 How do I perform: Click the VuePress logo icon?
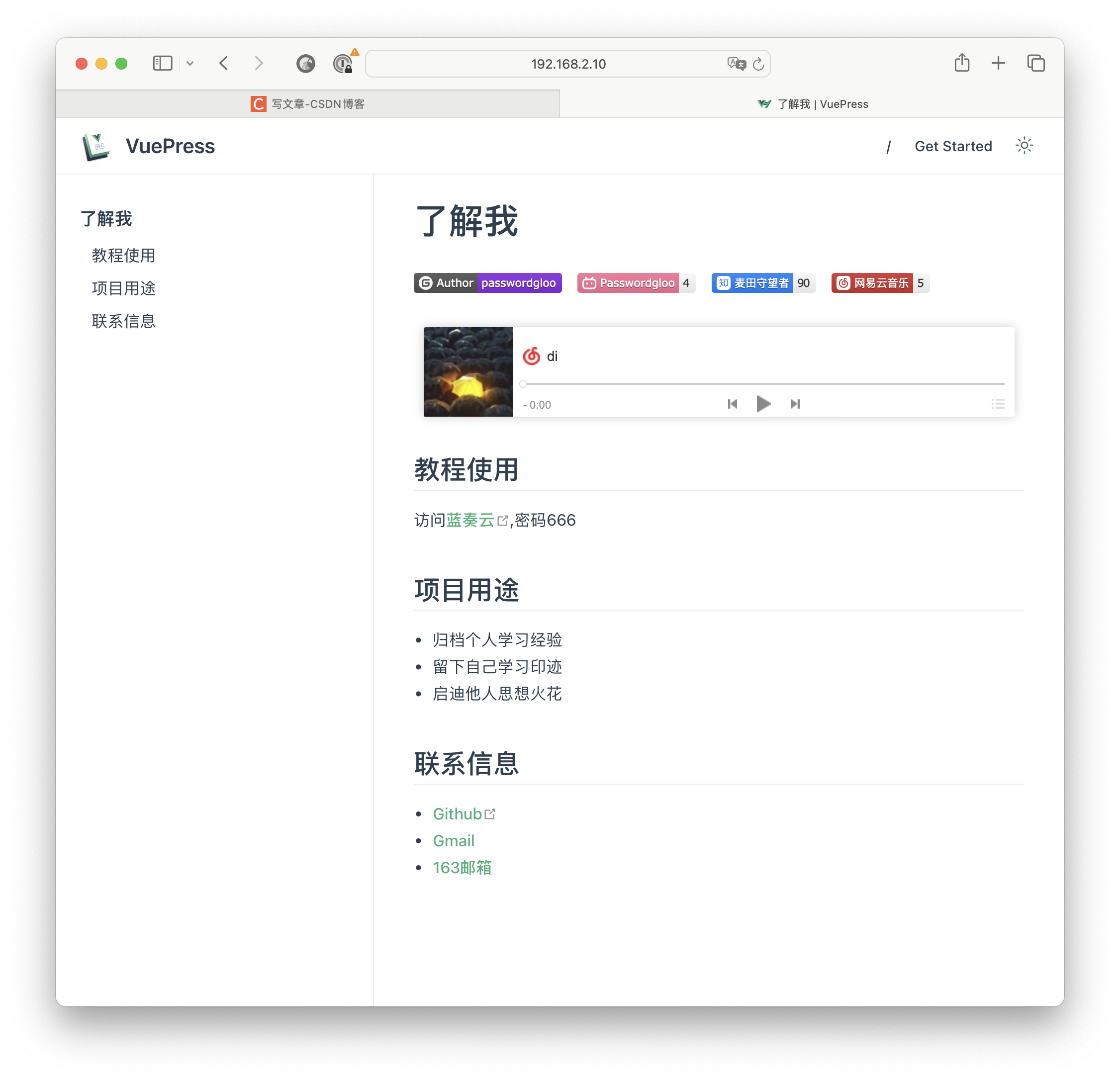(96, 146)
